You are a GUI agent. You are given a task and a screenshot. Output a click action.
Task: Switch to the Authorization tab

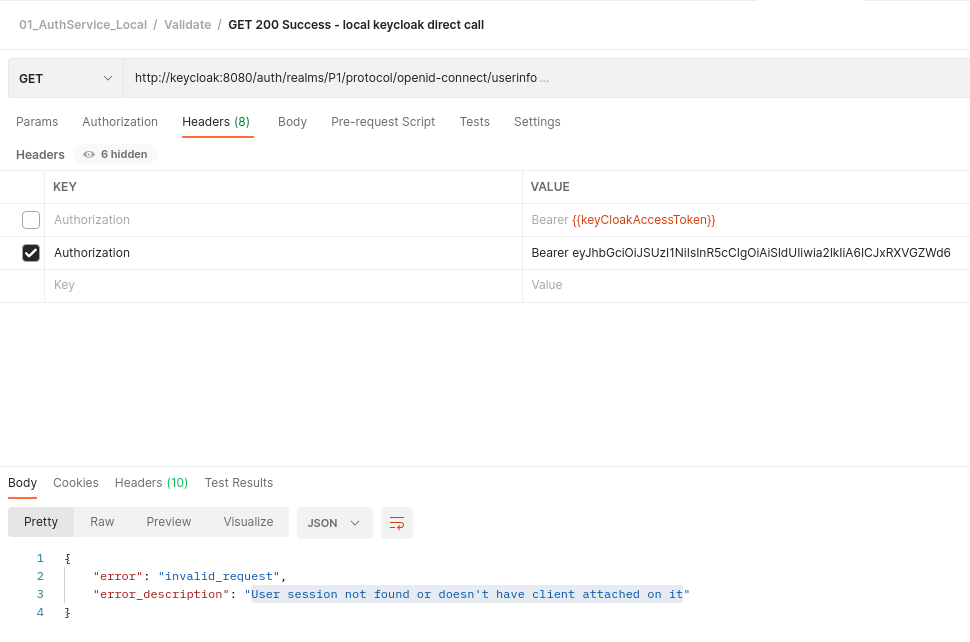point(120,121)
